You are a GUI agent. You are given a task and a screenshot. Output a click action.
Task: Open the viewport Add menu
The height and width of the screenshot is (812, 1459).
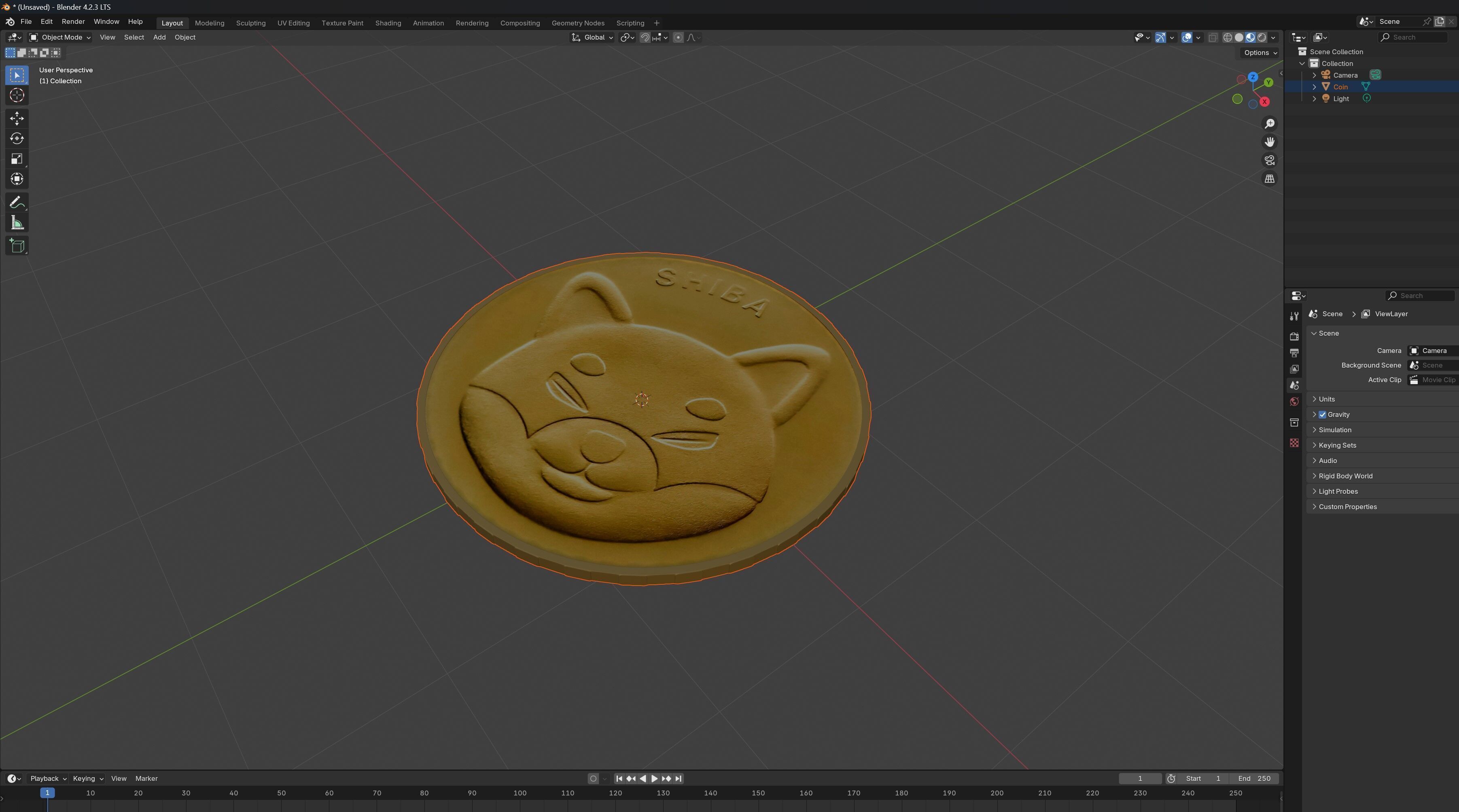tap(159, 37)
